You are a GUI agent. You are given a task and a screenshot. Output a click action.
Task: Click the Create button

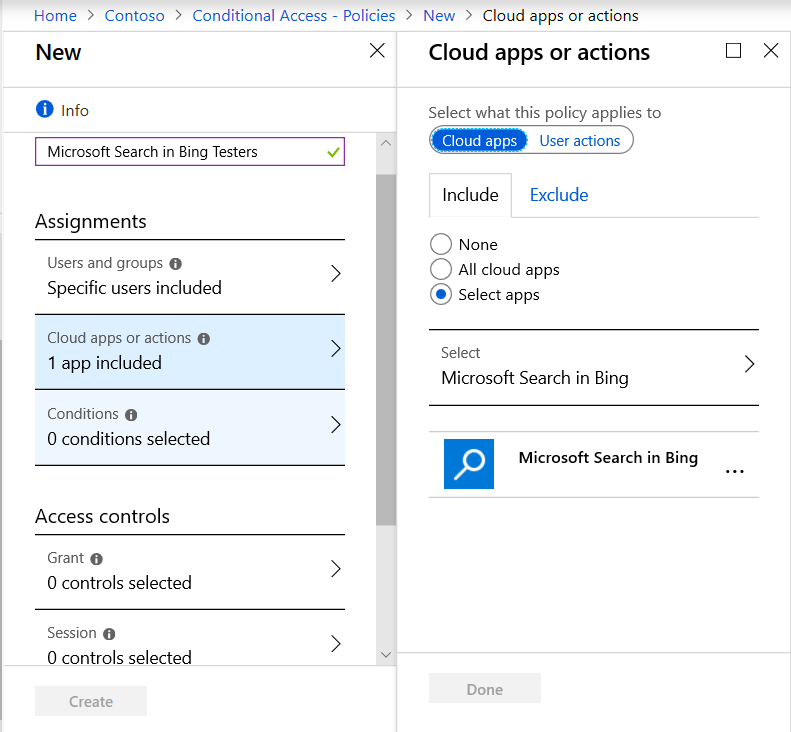point(91,701)
